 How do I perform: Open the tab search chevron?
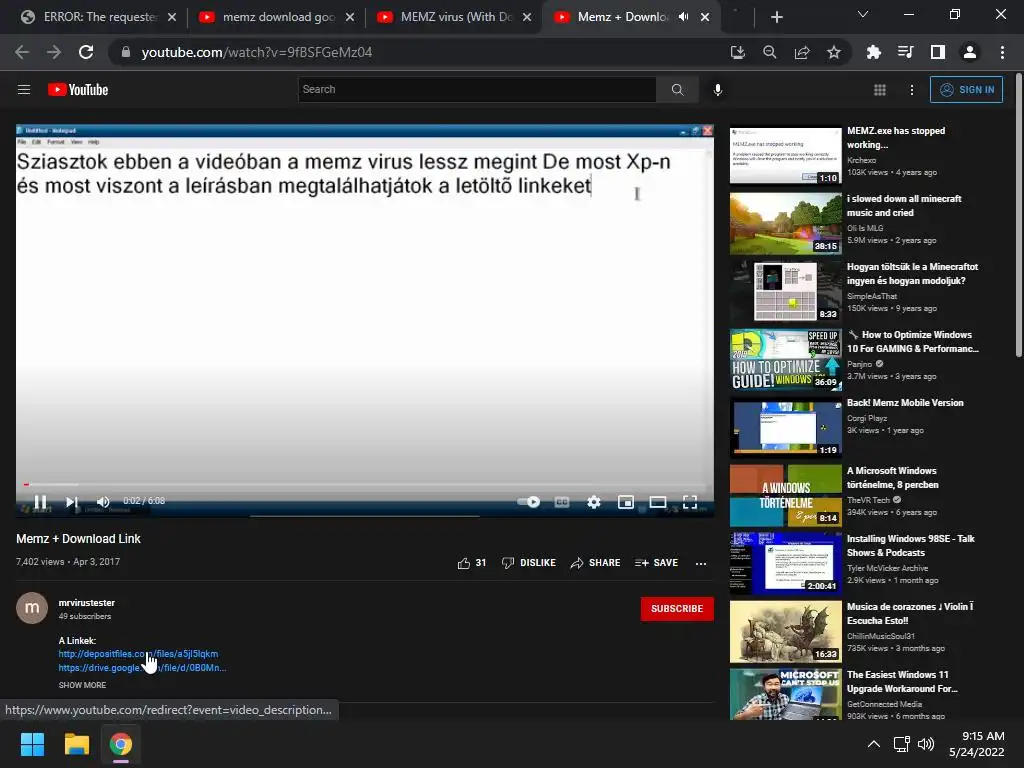coord(863,14)
